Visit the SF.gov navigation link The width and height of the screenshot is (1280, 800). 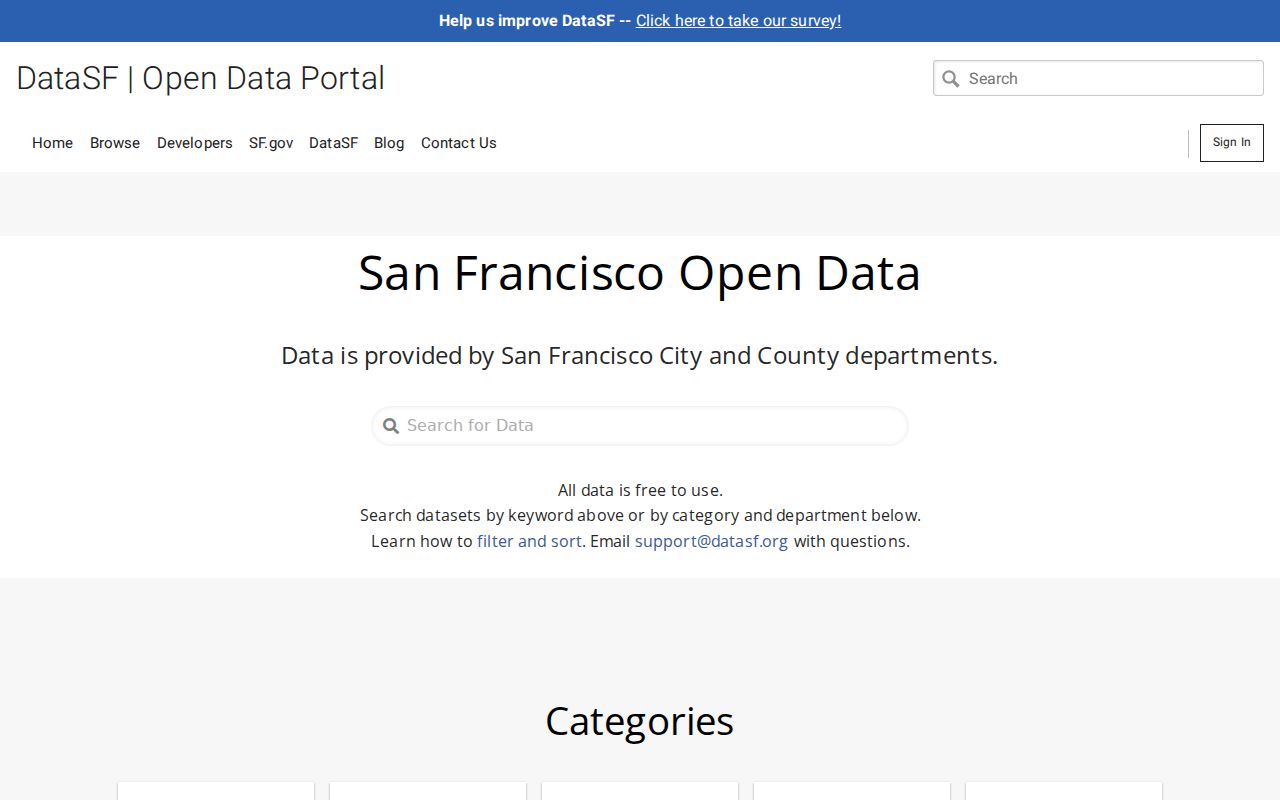(x=271, y=143)
